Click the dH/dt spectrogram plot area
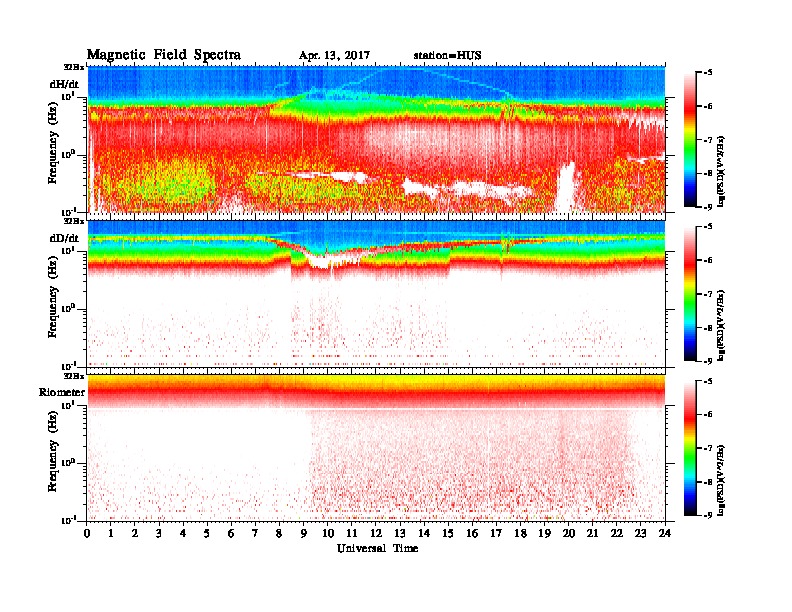The image size is (792, 612). pyautogui.click(x=376, y=139)
